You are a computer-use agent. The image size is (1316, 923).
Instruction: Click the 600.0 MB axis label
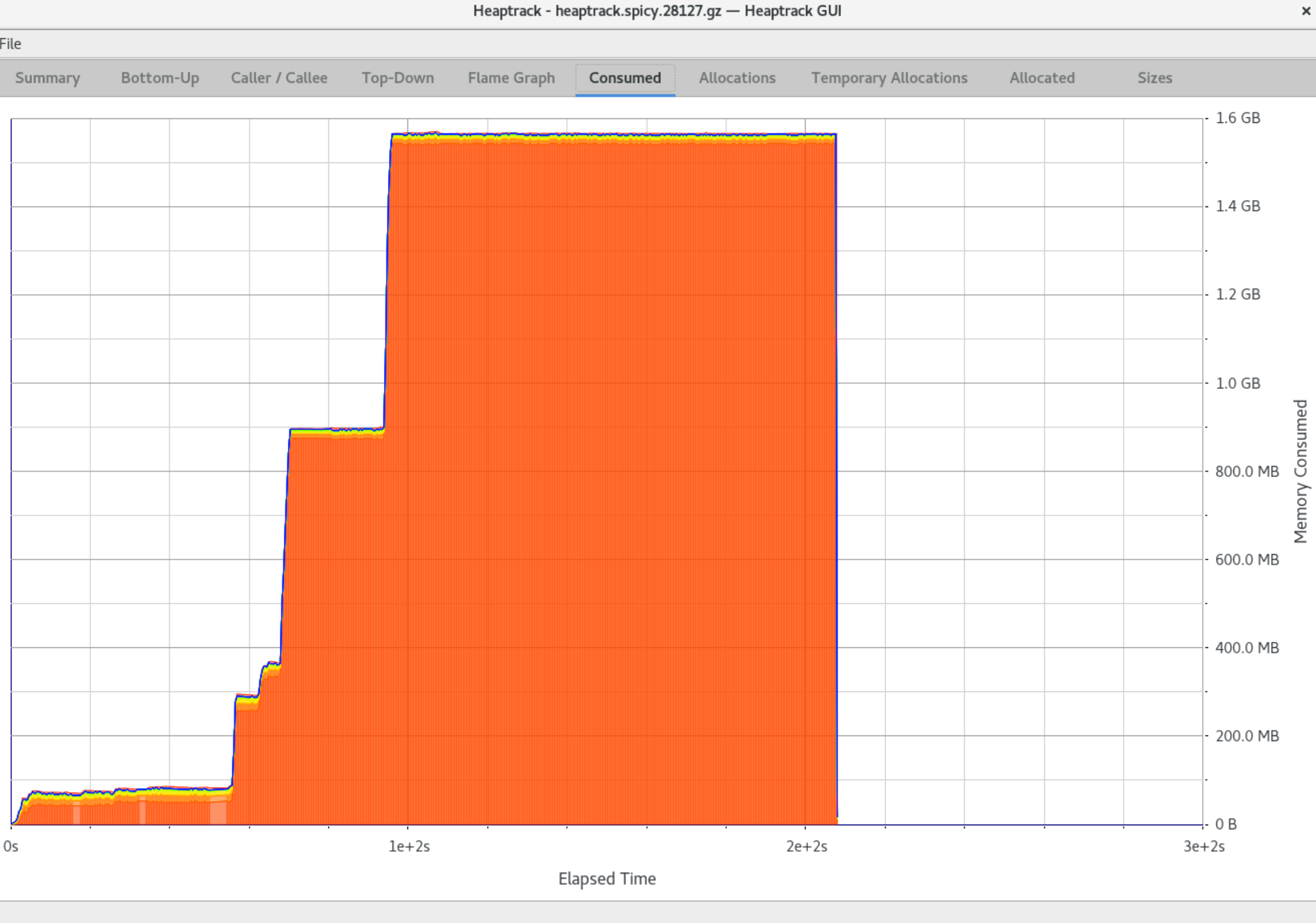(x=1247, y=560)
